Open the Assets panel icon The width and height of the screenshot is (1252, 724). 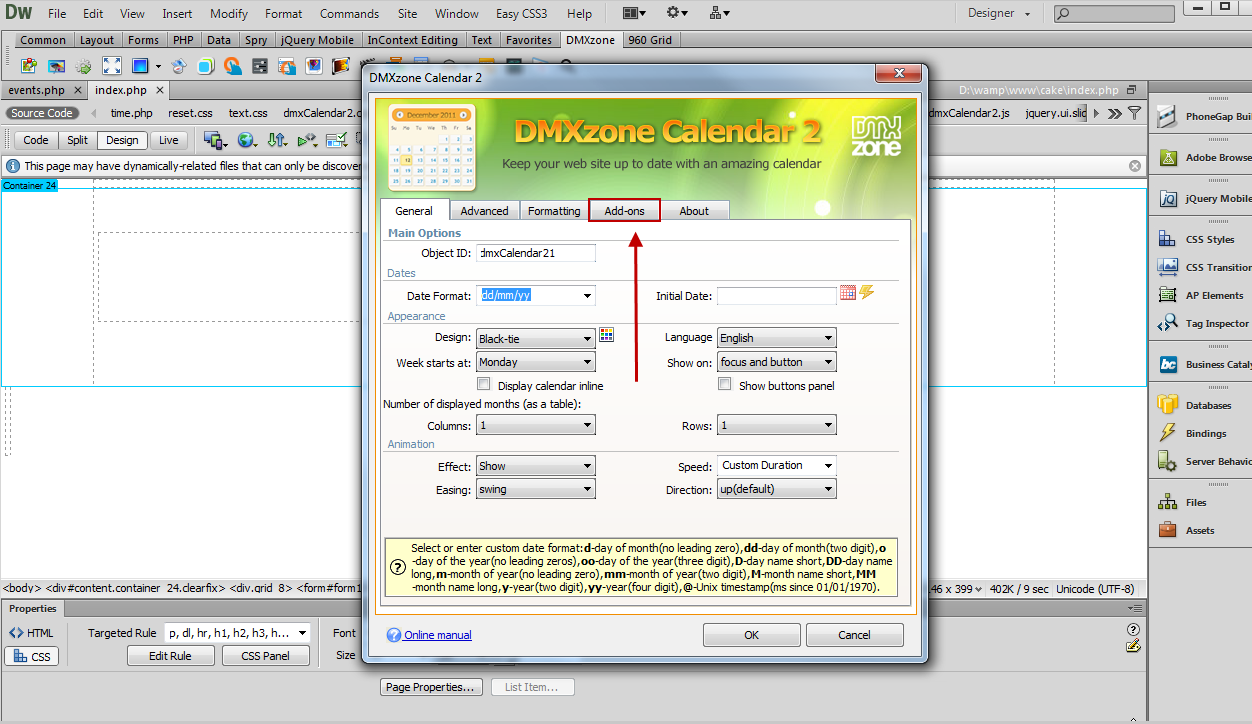(1167, 530)
